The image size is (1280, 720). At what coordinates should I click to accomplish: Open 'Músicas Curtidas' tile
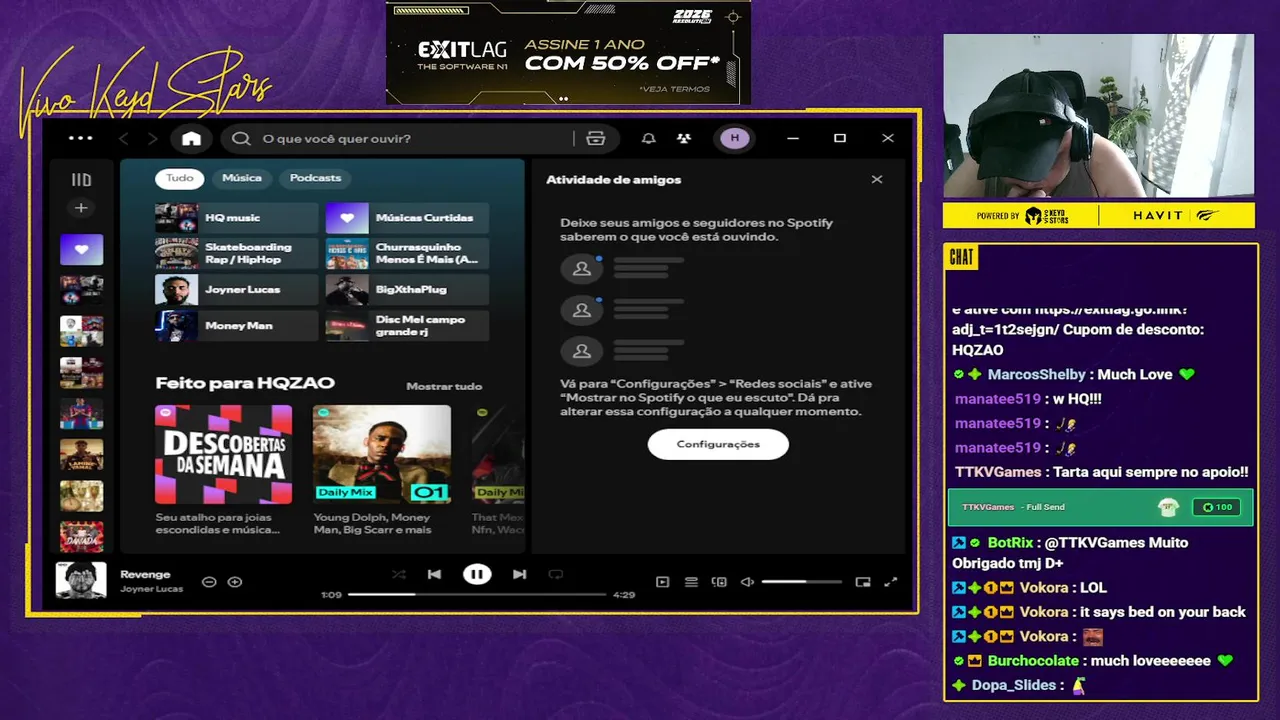(407, 218)
